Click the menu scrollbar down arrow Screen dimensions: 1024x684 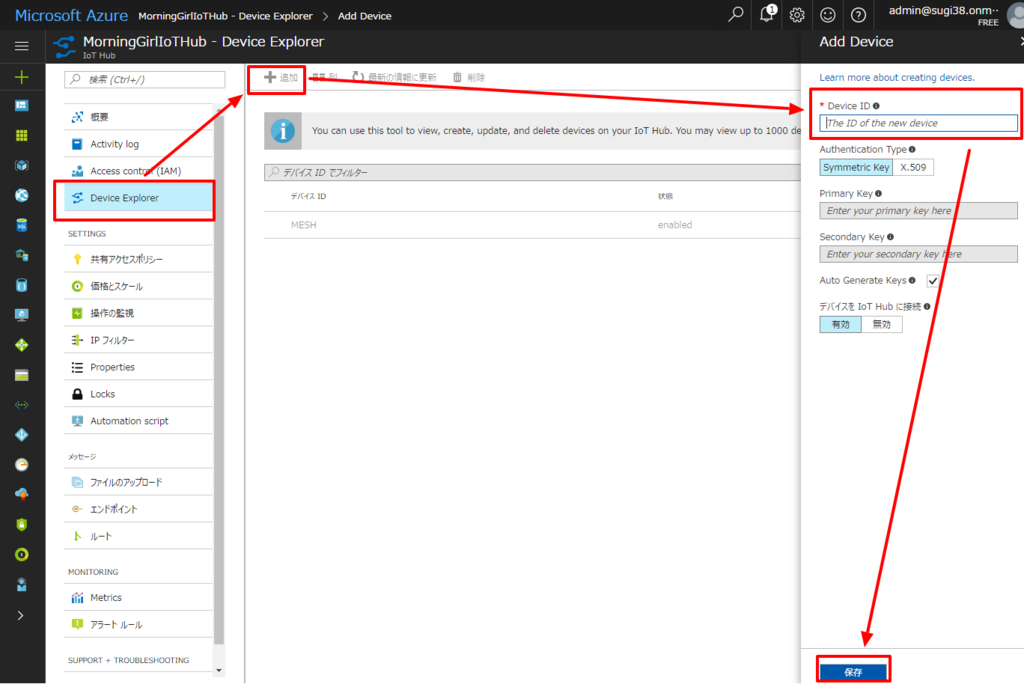coord(219,670)
